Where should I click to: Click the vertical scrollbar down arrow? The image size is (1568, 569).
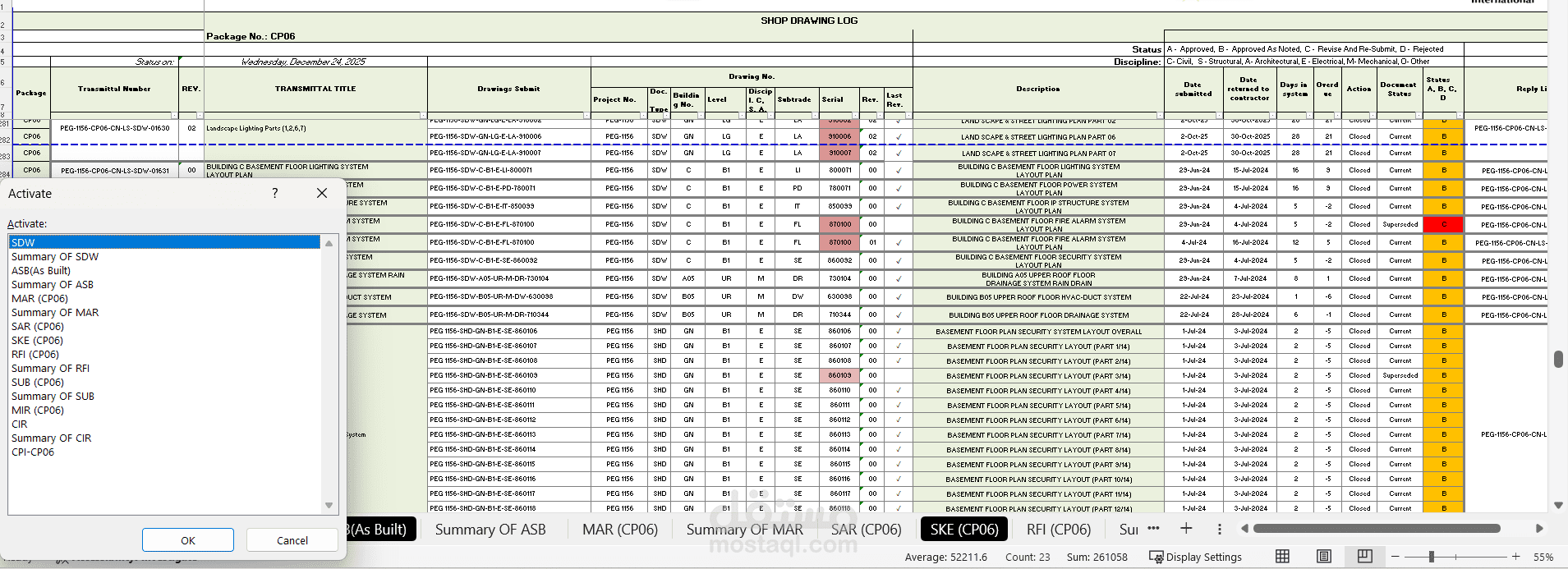[x=1558, y=505]
